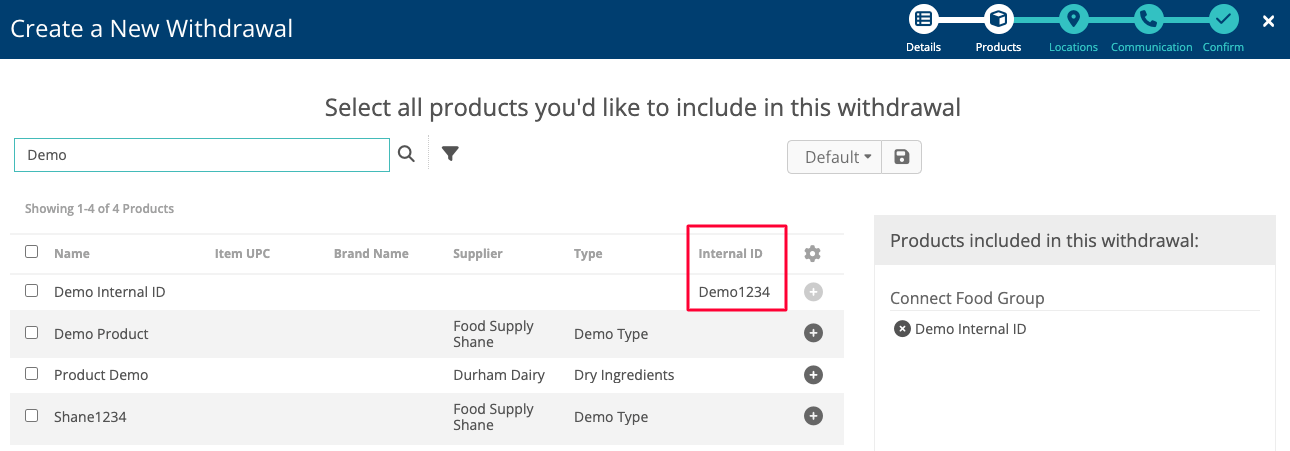Click the save view floppy disk icon
The height and width of the screenshot is (451, 1290).
[x=901, y=157]
